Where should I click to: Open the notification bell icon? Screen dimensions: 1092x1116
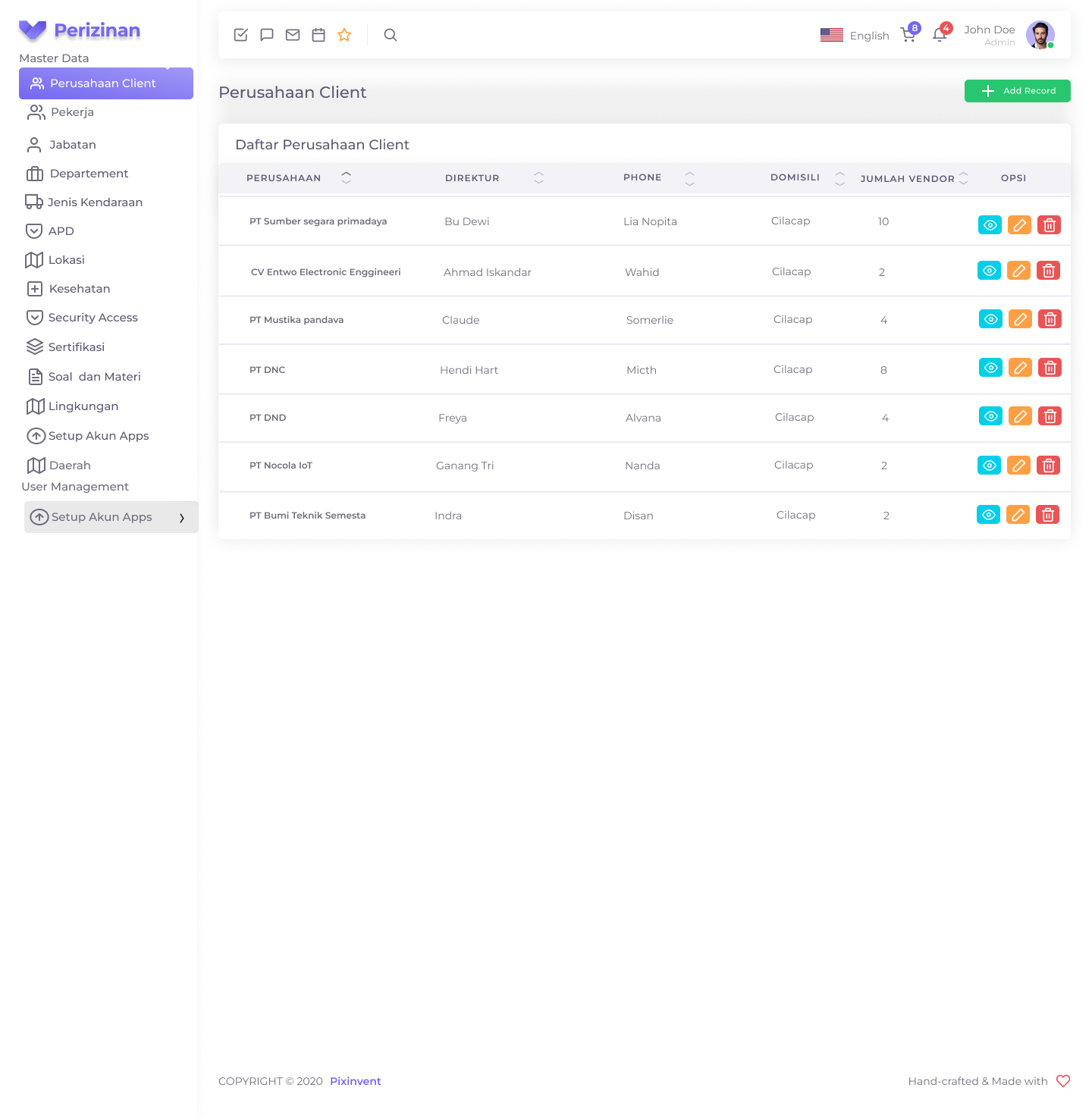[940, 35]
